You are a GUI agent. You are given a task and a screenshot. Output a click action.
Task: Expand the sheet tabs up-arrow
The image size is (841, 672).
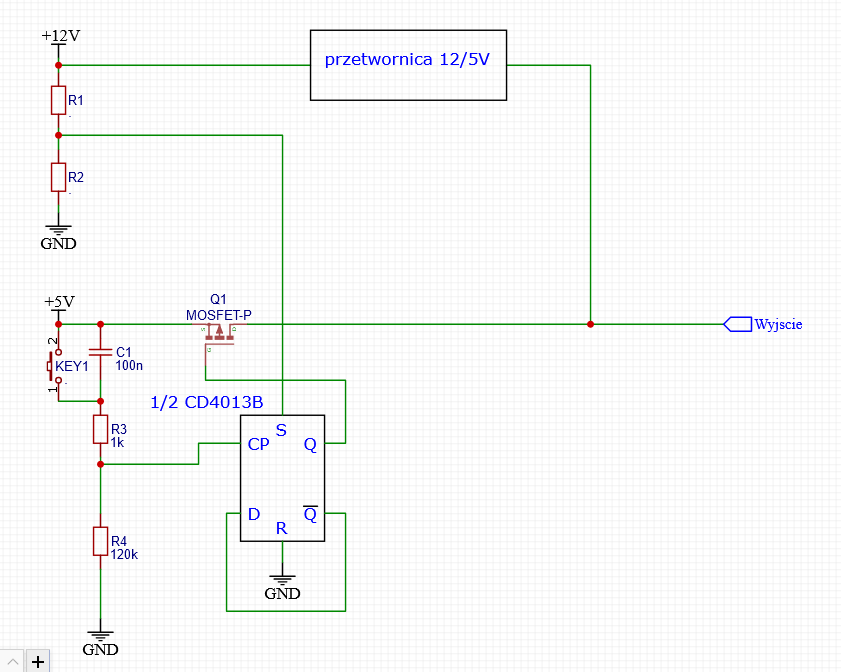tap(12, 662)
